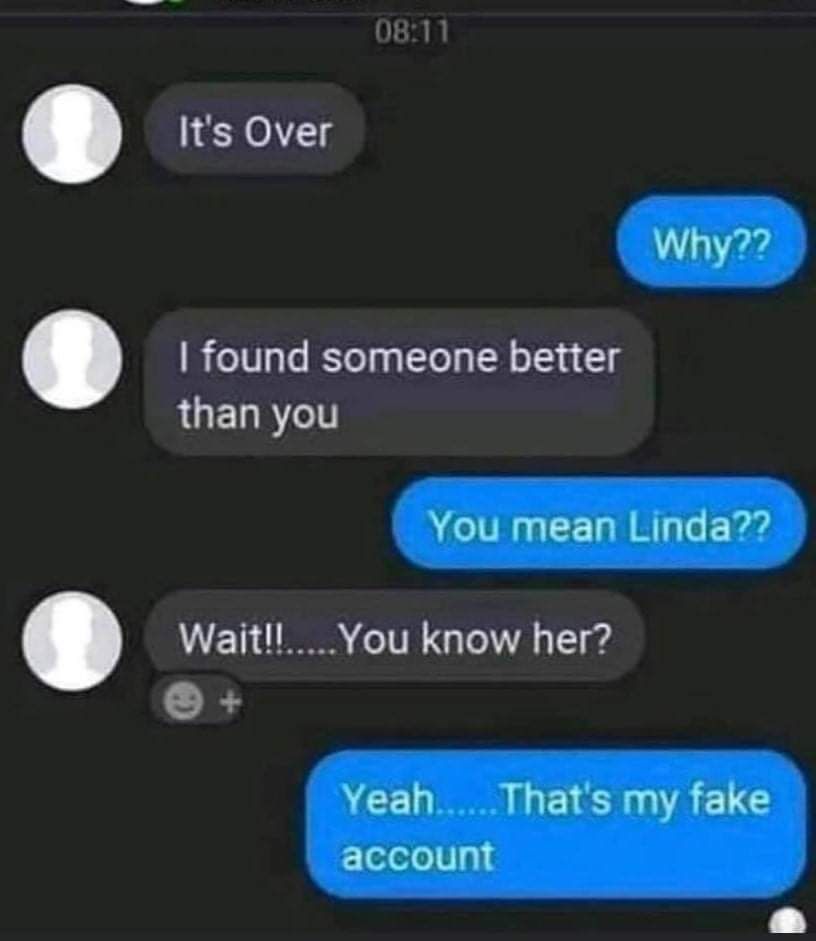Tap the 08:11 timestamp
This screenshot has width=816, height=941.
coord(412,32)
